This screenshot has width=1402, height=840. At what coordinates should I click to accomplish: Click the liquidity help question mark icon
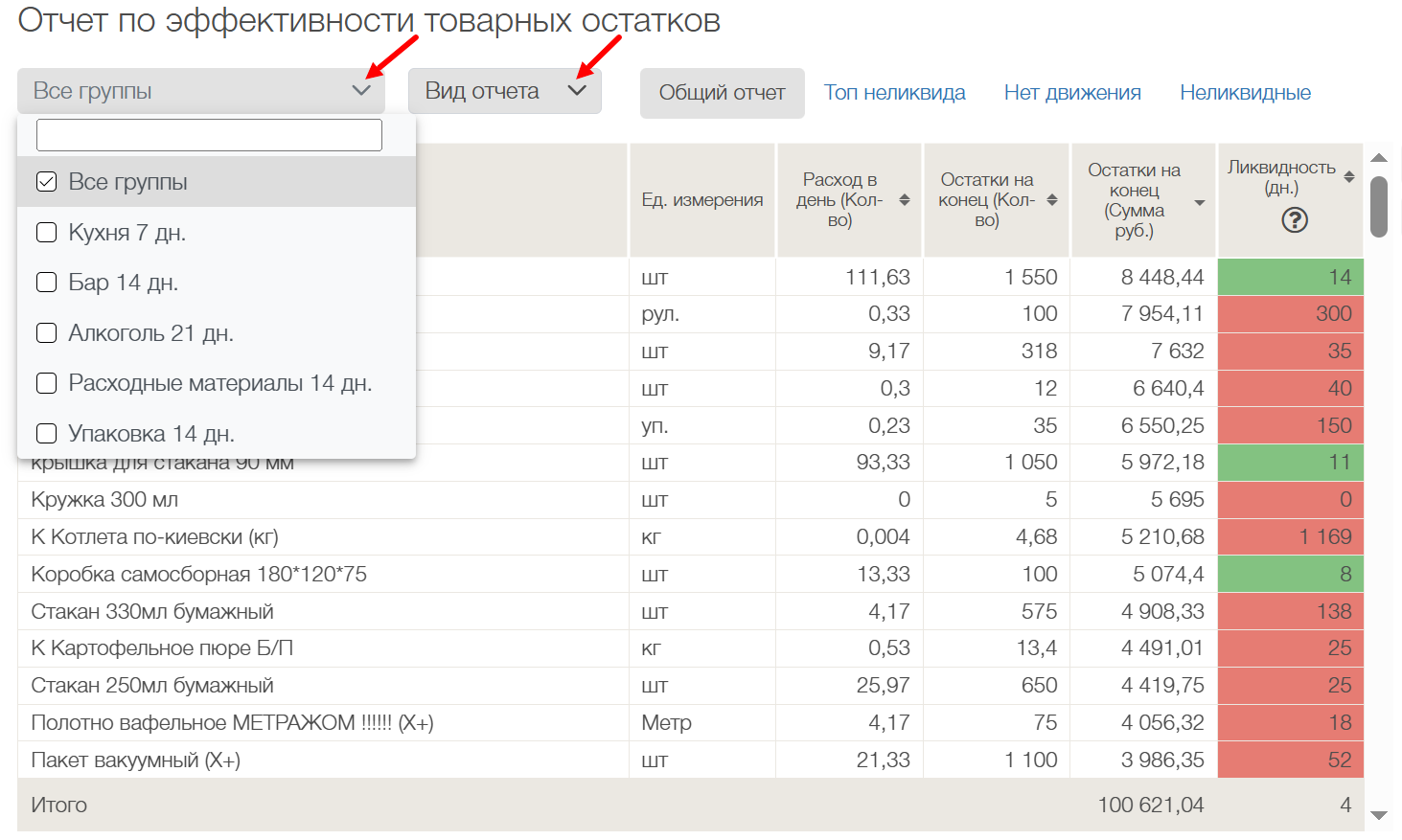[1294, 220]
